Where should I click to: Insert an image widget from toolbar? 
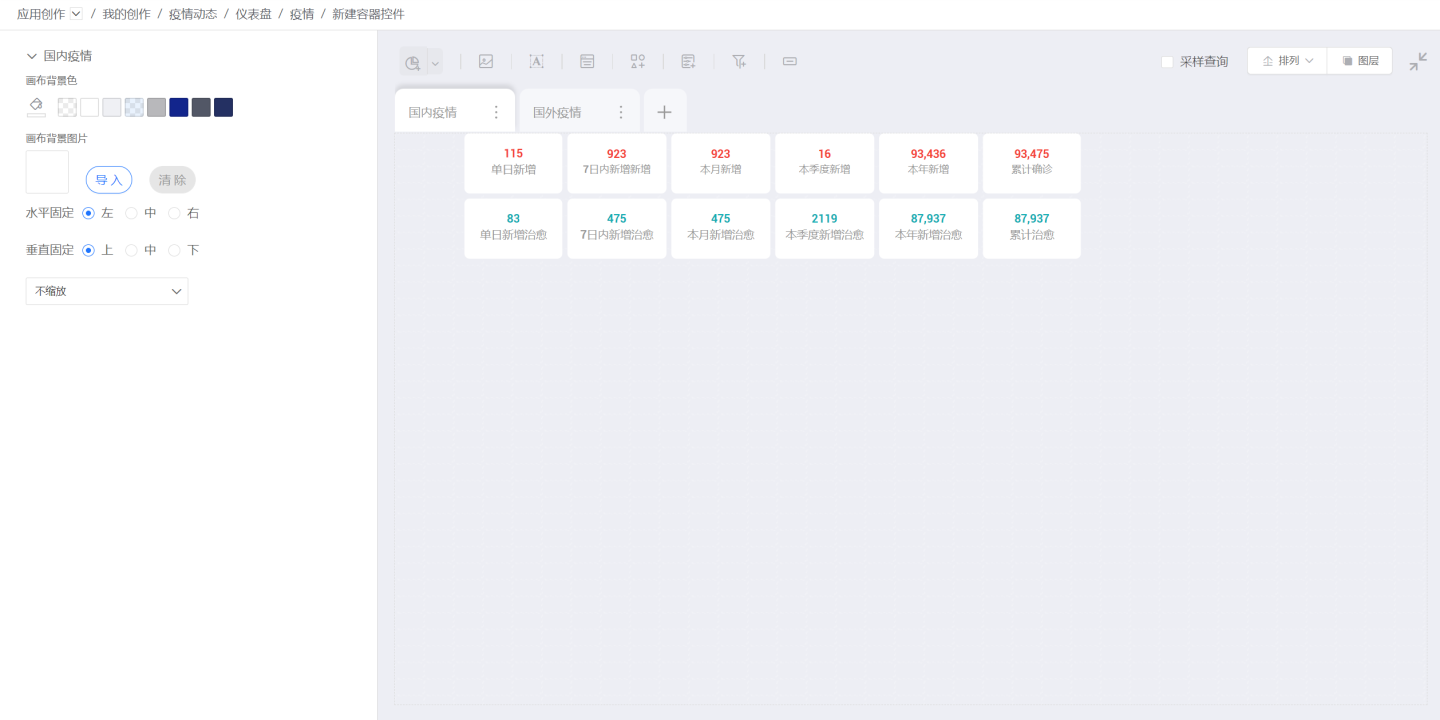coord(486,61)
